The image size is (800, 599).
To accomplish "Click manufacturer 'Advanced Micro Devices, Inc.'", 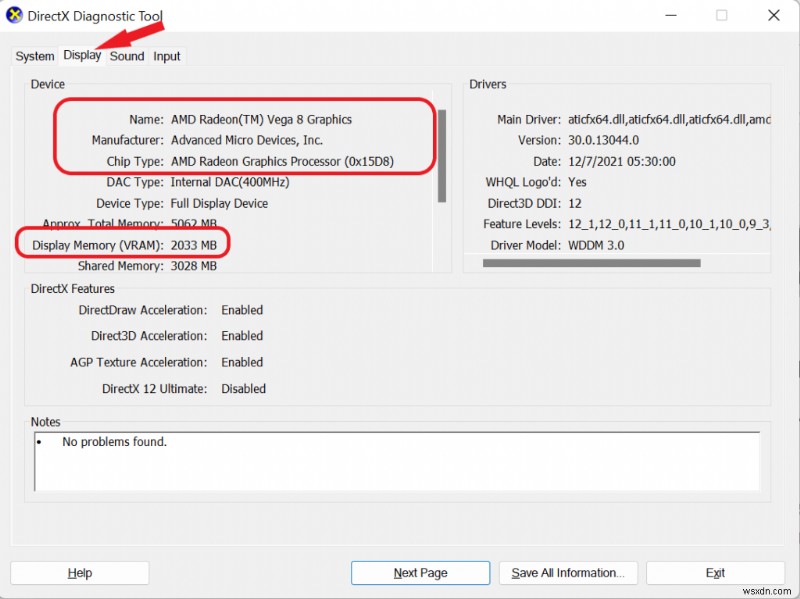I will [x=246, y=140].
